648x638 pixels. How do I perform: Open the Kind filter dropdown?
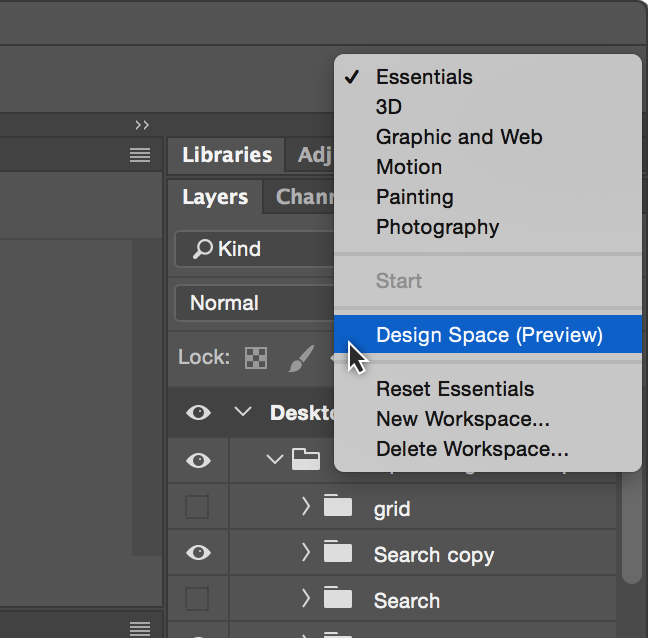click(255, 249)
